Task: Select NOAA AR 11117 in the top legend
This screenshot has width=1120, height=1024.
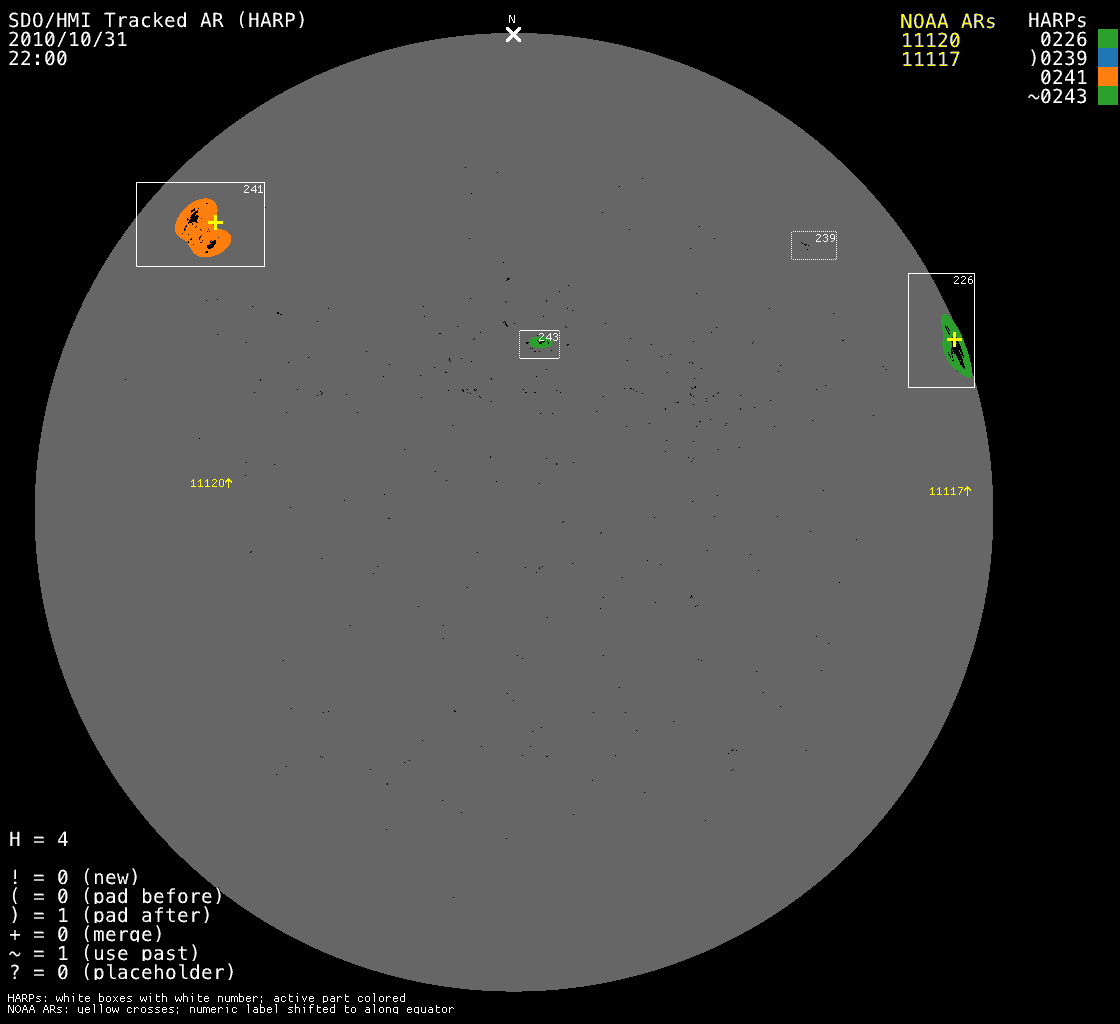Action: (x=930, y=59)
